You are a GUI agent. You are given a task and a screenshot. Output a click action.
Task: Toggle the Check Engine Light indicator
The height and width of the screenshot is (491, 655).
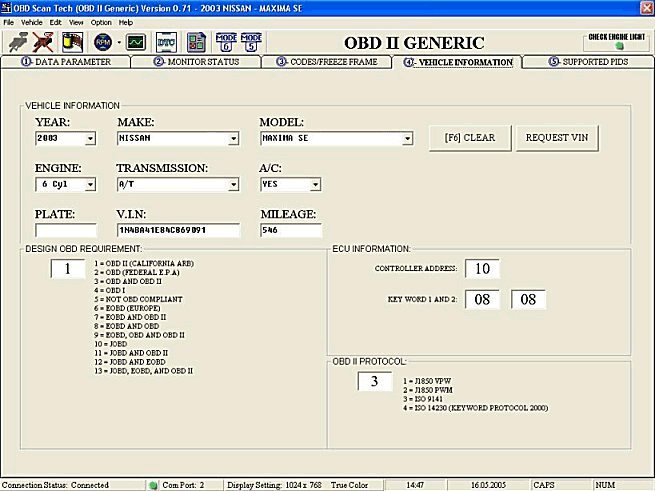coord(617,41)
